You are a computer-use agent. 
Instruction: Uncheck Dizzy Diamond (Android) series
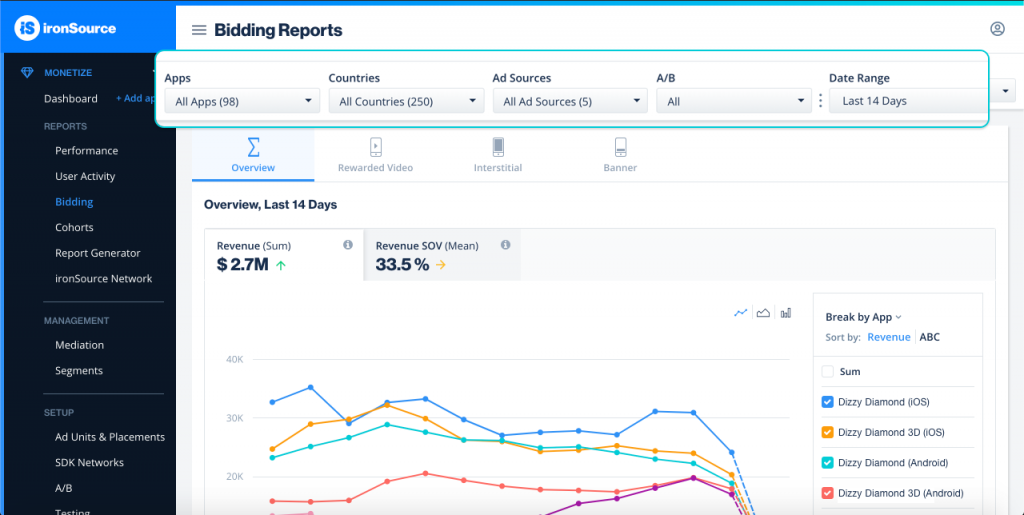(827, 463)
